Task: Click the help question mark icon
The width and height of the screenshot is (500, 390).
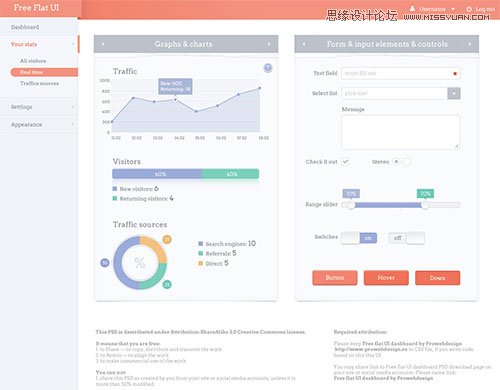Action: pyautogui.click(x=268, y=68)
